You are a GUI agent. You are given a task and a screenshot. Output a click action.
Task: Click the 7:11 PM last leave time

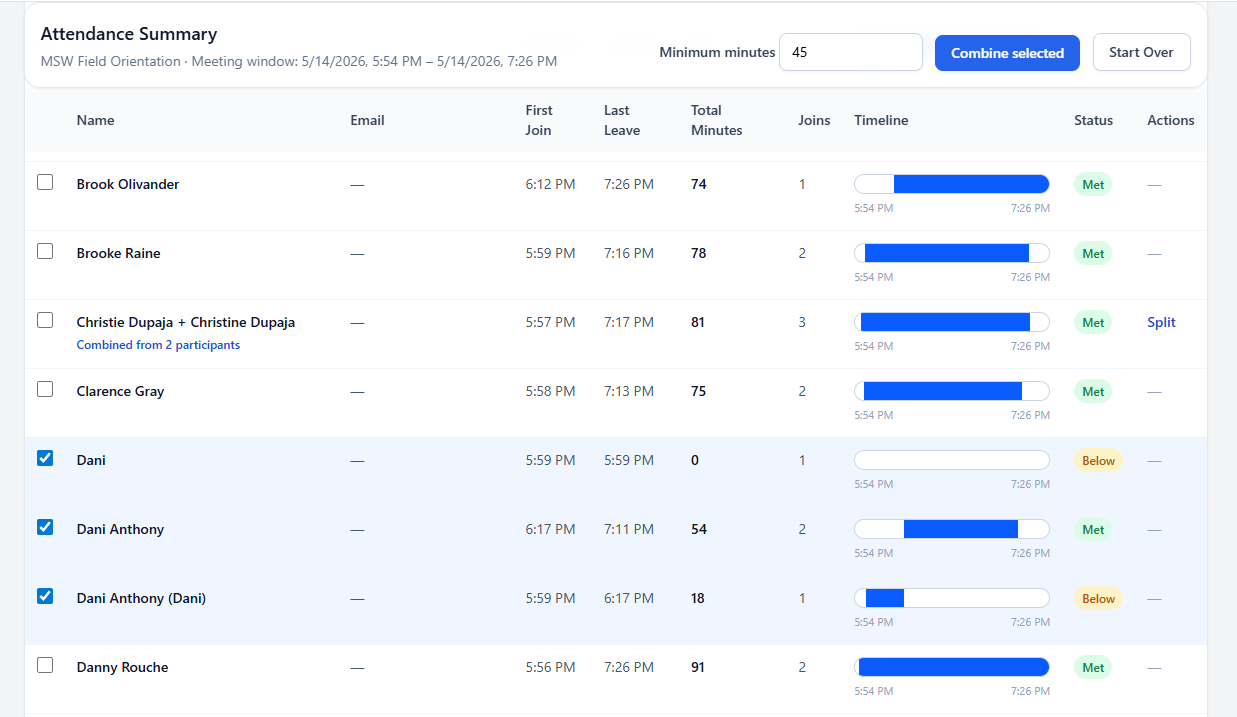(629, 529)
